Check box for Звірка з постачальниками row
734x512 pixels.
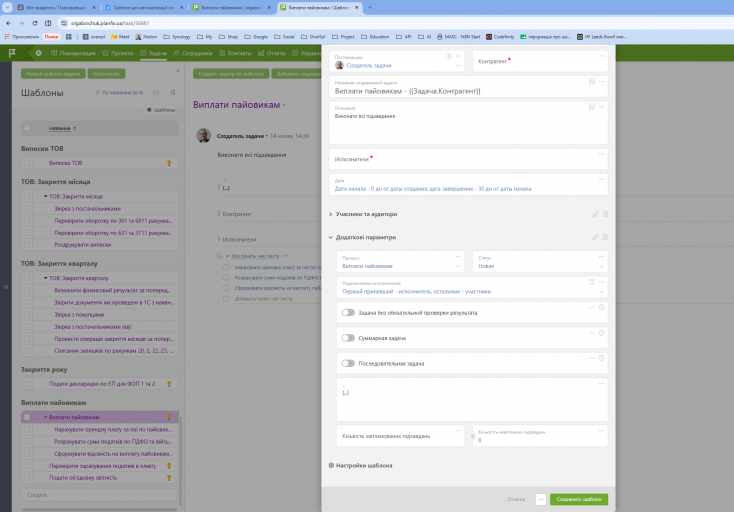(x=27, y=209)
